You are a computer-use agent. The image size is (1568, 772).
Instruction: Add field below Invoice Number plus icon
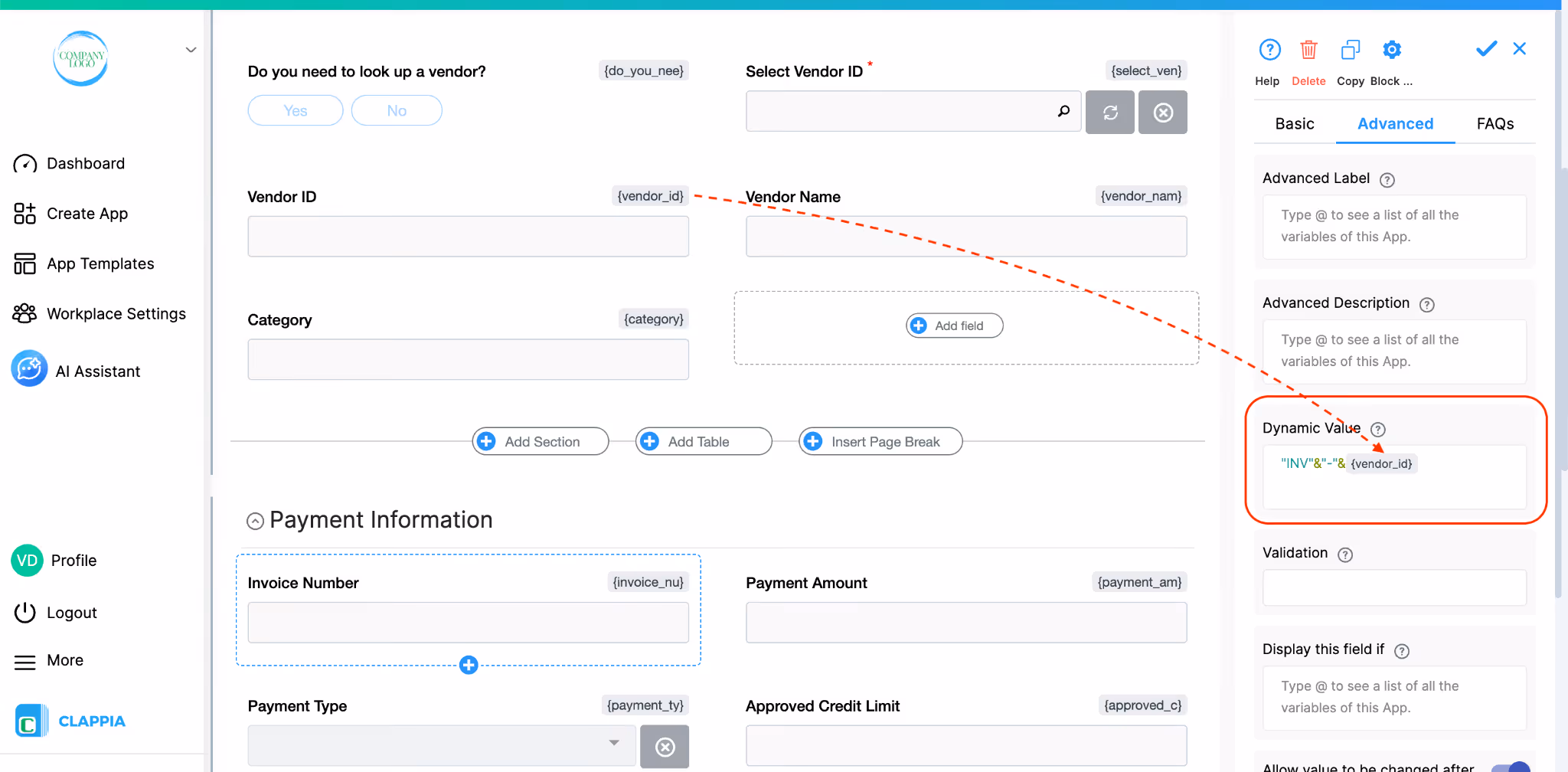click(469, 665)
